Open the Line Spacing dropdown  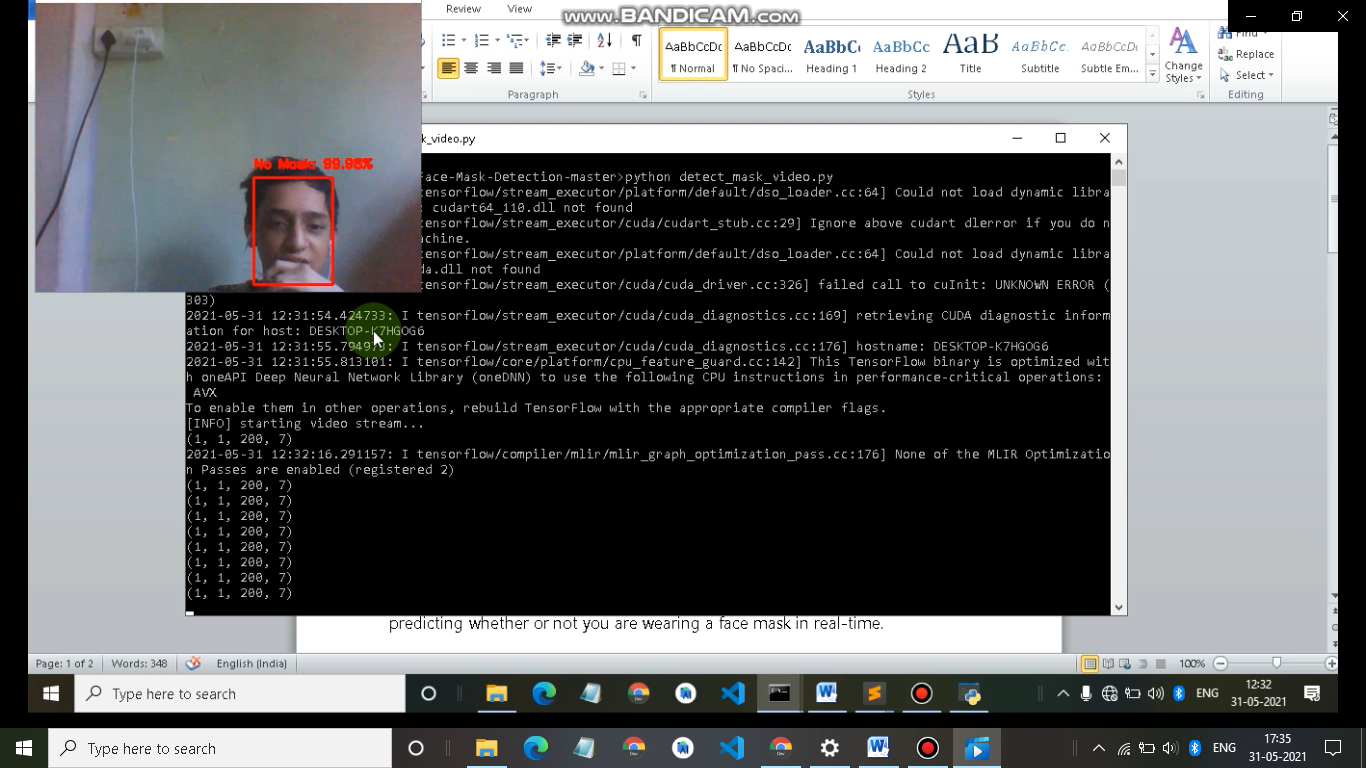[551, 68]
